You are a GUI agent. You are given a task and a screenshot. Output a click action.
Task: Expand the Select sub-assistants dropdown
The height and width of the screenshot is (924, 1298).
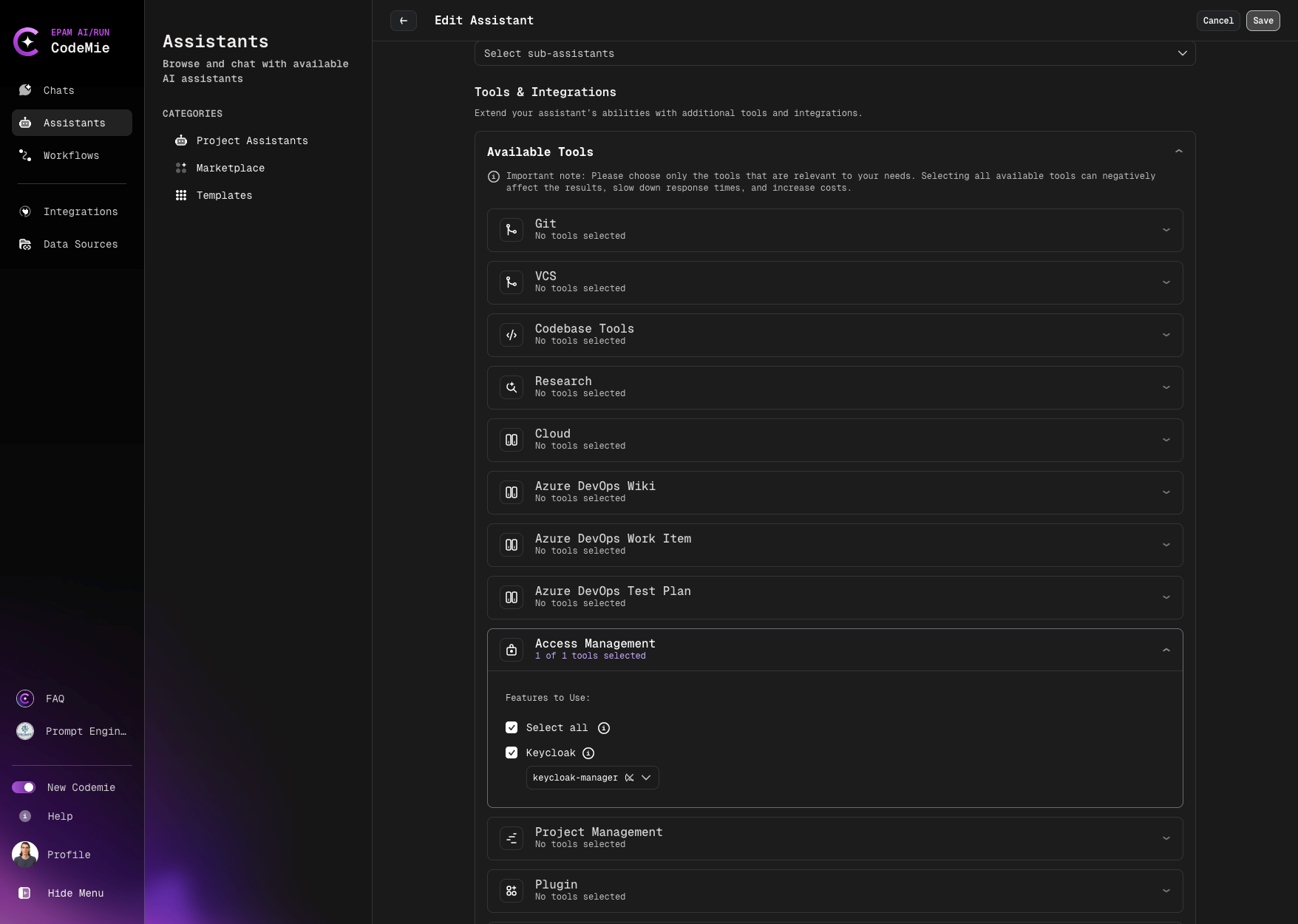(x=1183, y=53)
